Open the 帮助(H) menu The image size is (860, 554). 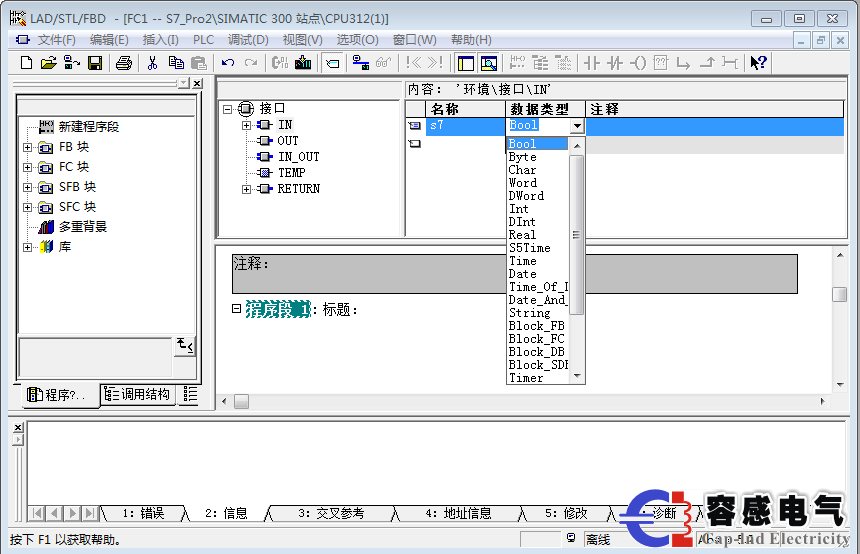click(x=471, y=40)
